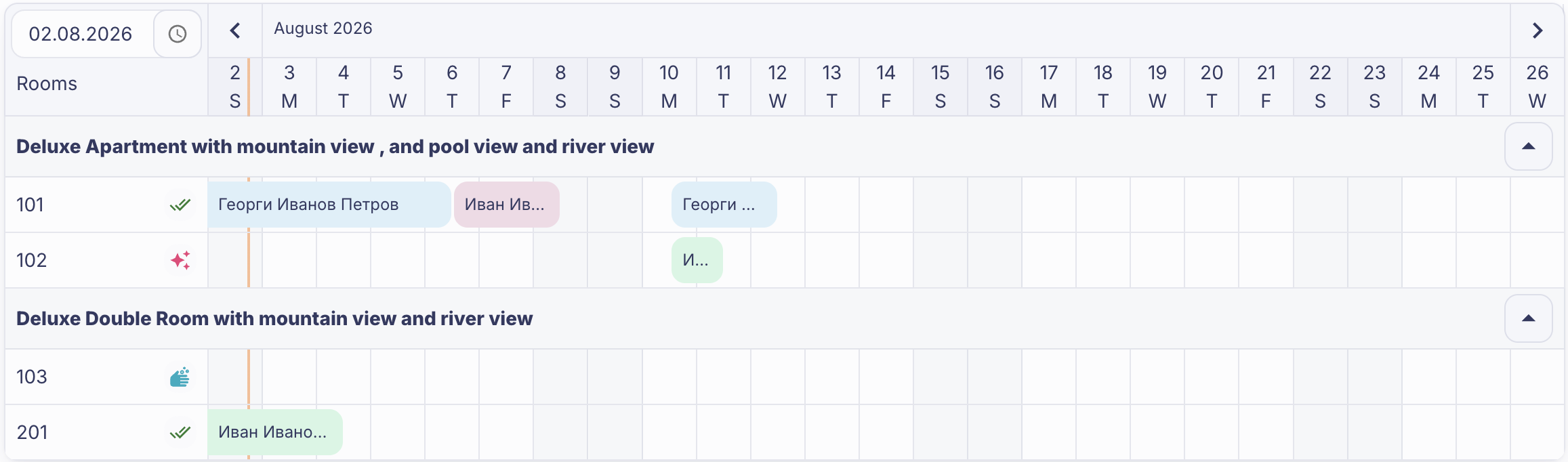1568x462 pixels.
Task: Collapse the Deluxe Apartment room group
Action: [x=1529, y=146]
